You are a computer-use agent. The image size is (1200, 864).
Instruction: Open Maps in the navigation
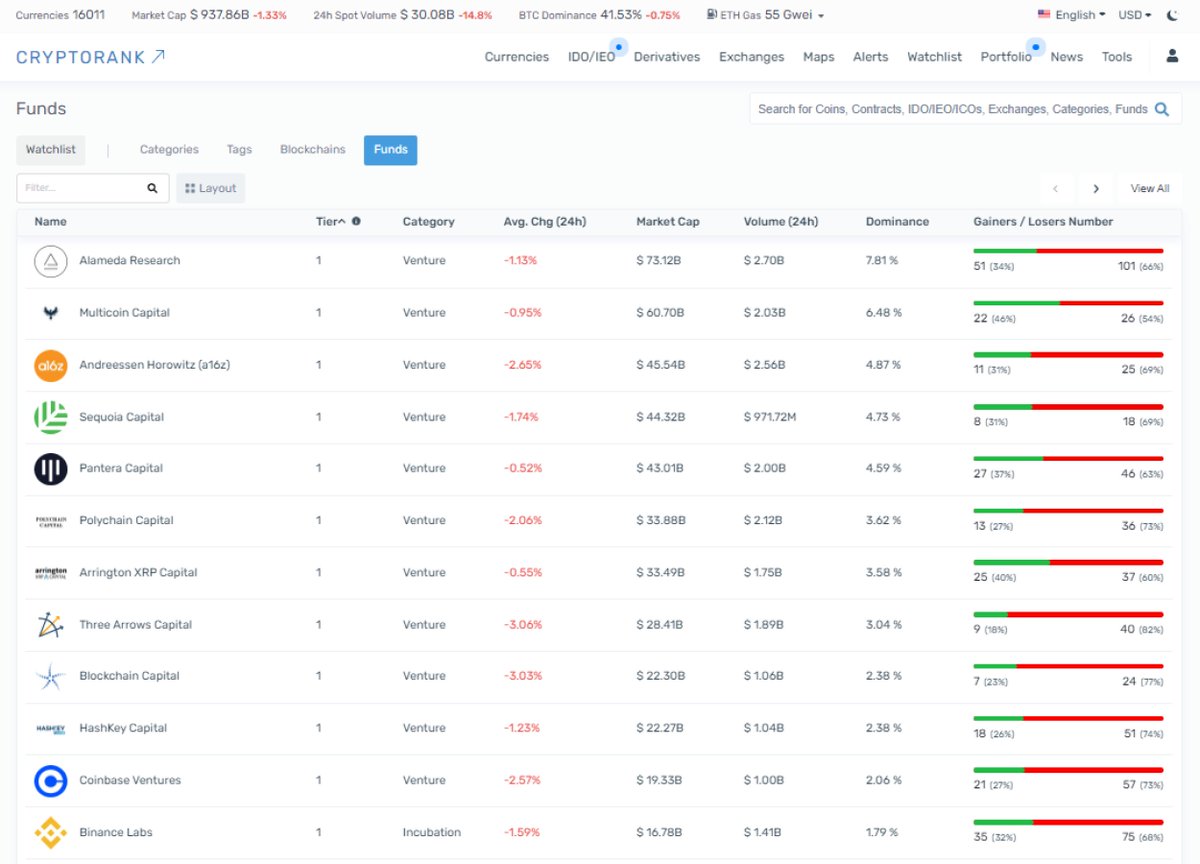tap(819, 57)
